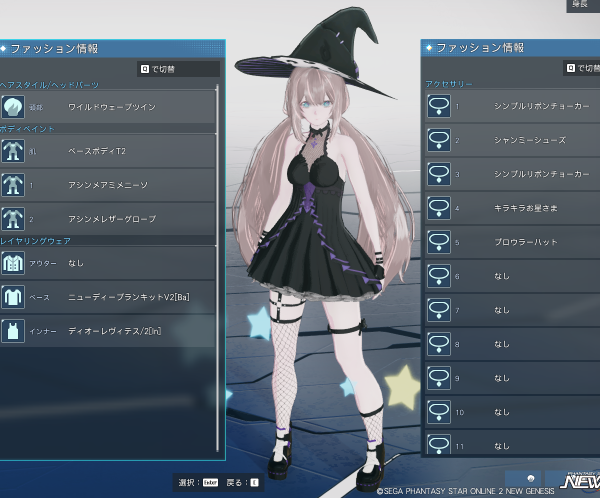Select empty accessory slot 7 なし
This screenshot has height=498, width=600.
tap(512, 310)
